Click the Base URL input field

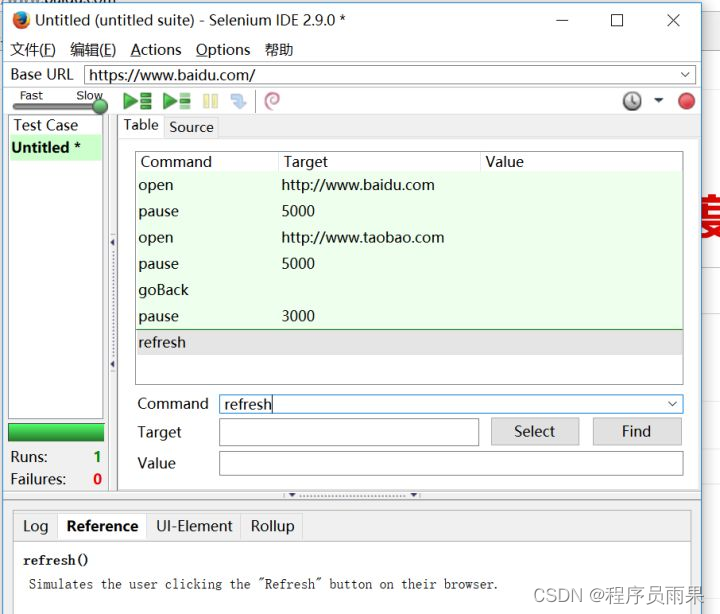[389, 74]
